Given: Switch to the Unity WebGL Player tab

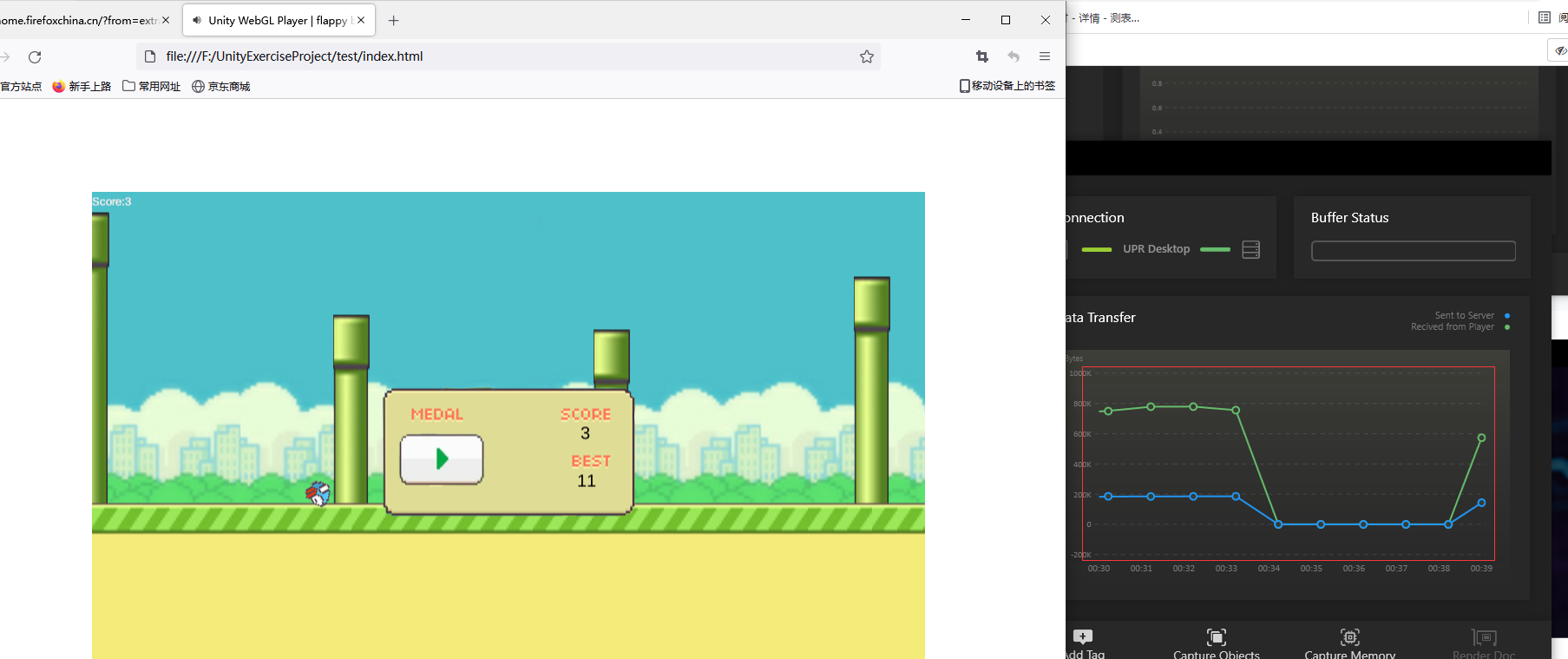Looking at the screenshot, I should tap(279, 20).
